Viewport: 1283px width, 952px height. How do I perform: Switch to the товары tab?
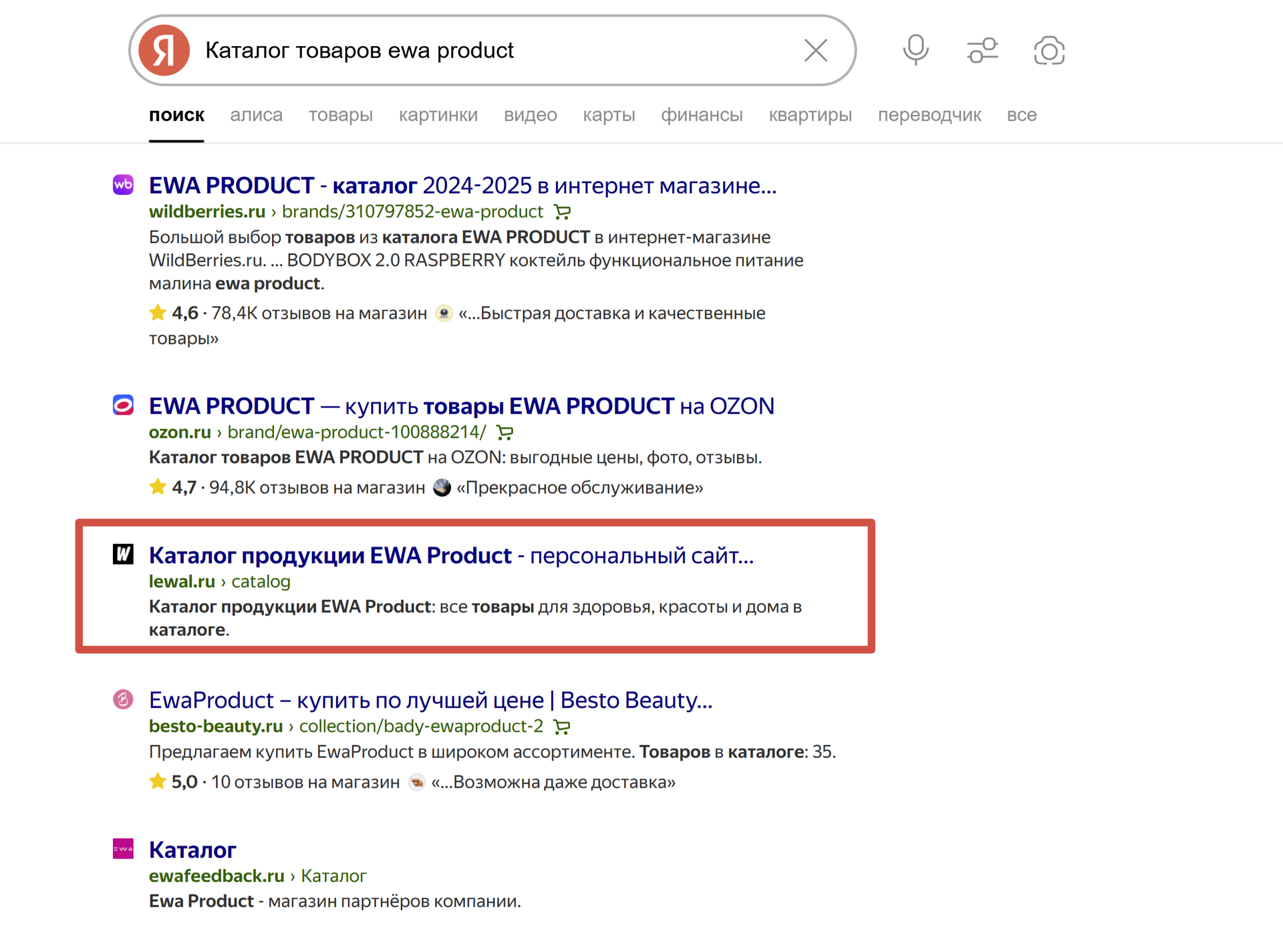click(x=340, y=115)
